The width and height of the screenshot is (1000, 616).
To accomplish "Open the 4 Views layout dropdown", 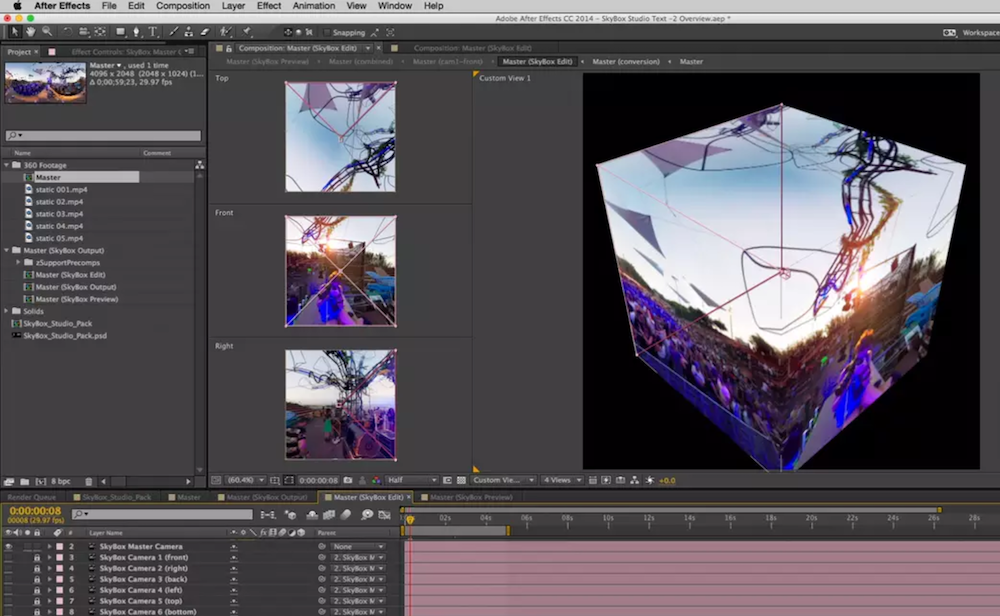I will 562,480.
